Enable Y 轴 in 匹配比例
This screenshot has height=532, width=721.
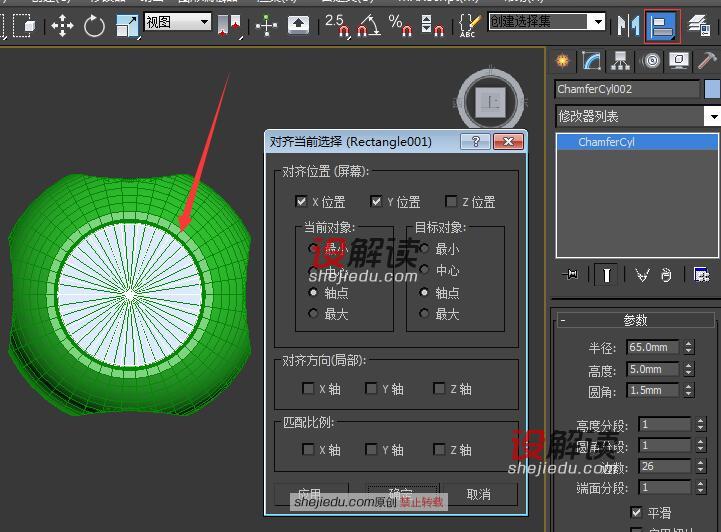[x=371, y=449]
